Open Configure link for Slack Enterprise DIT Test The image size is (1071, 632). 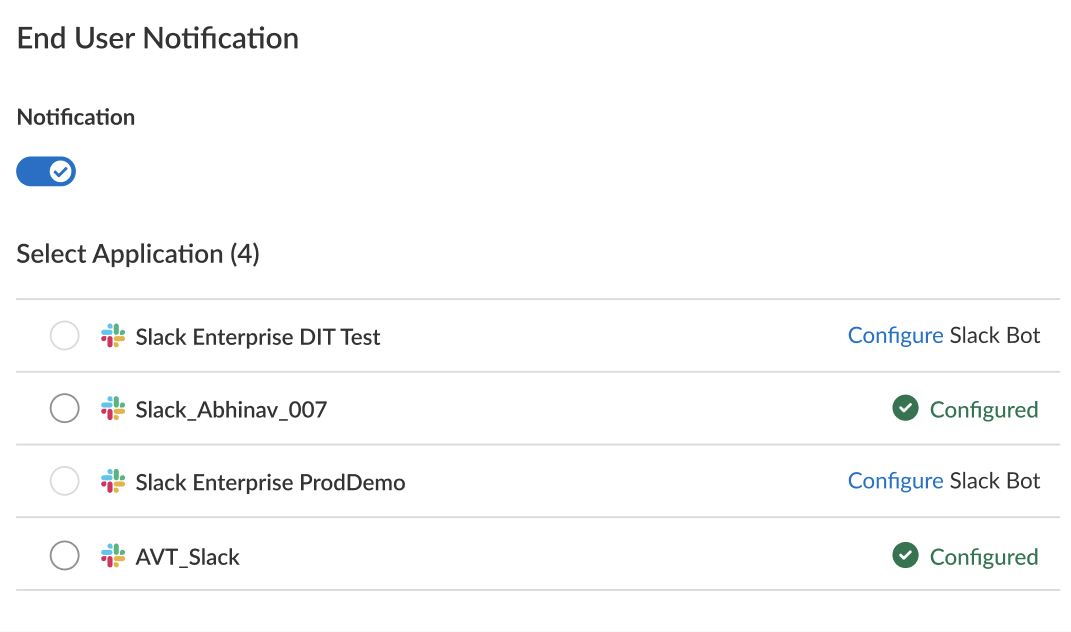(x=895, y=336)
